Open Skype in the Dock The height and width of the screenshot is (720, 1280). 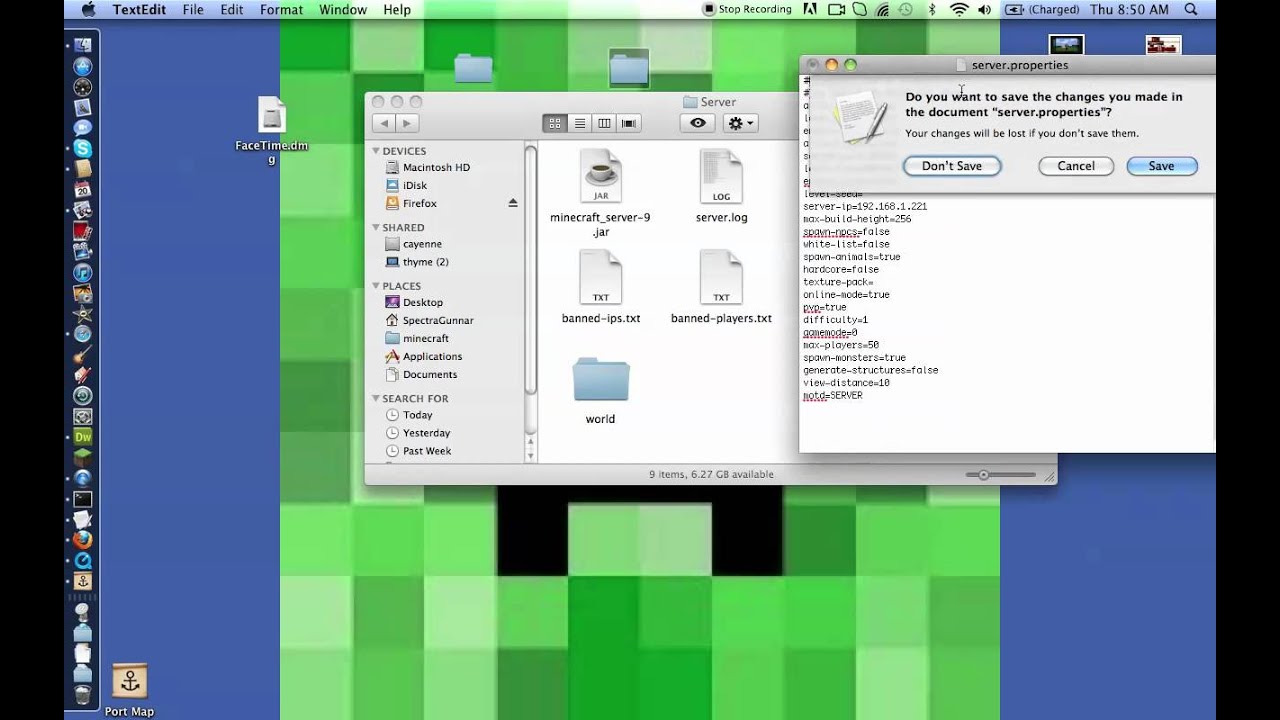point(83,148)
